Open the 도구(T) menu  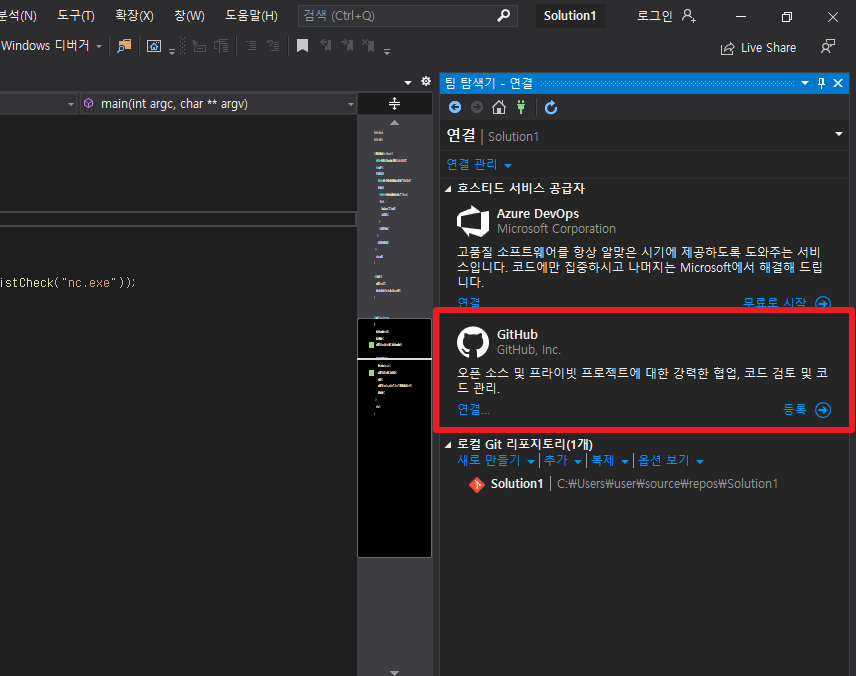(x=76, y=16)
